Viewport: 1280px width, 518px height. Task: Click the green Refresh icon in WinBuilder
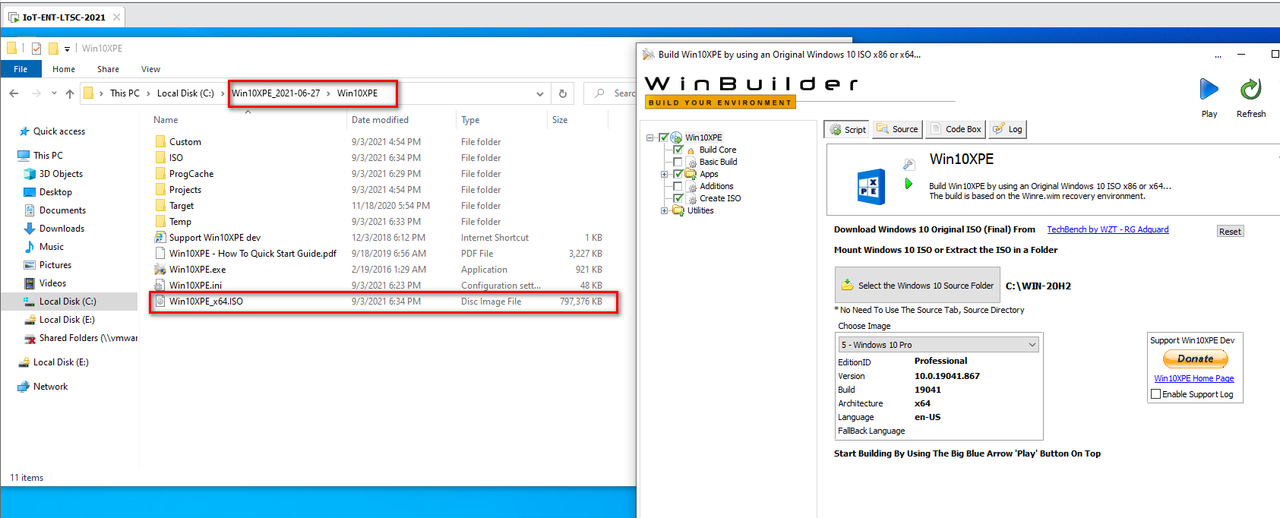click(x=1251, y=90)
